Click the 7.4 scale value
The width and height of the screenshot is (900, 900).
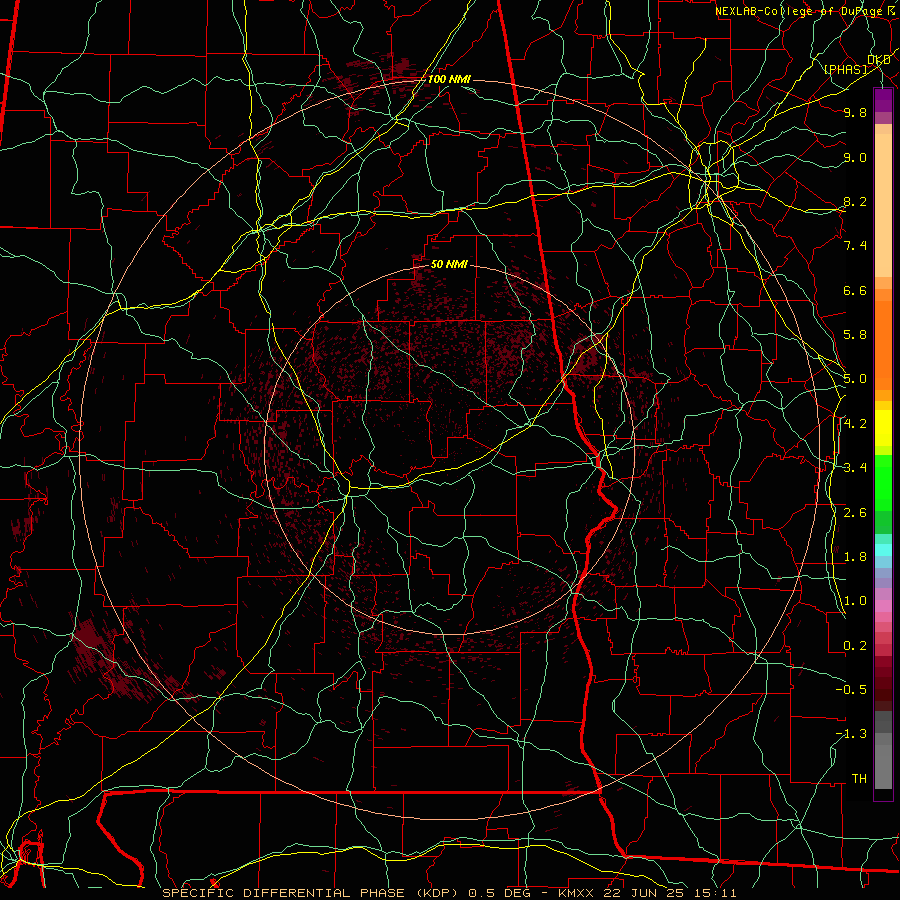click(x=855, y=246)
